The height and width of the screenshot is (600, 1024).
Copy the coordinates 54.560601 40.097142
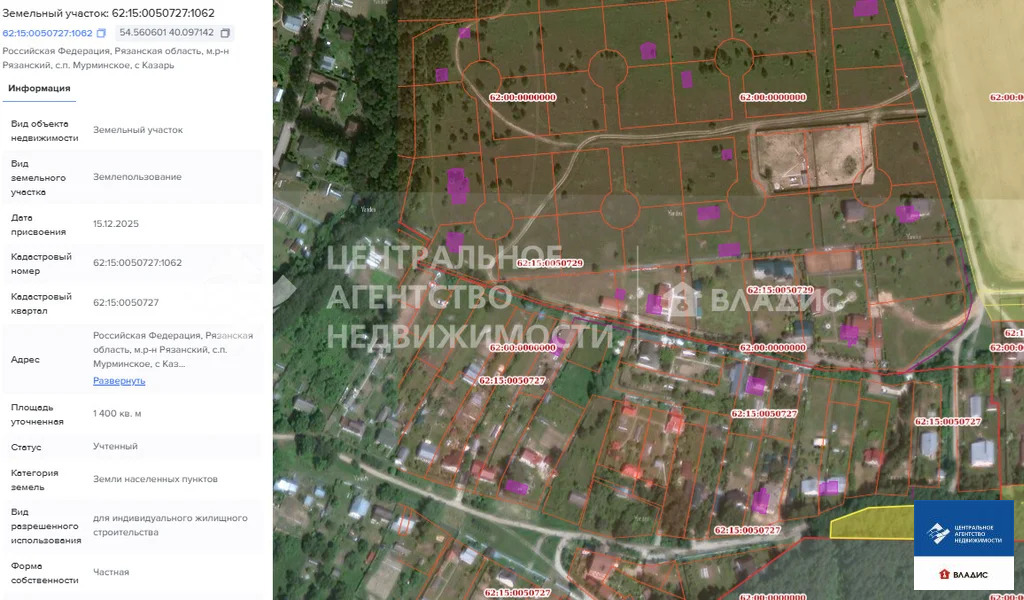point(225,33)
